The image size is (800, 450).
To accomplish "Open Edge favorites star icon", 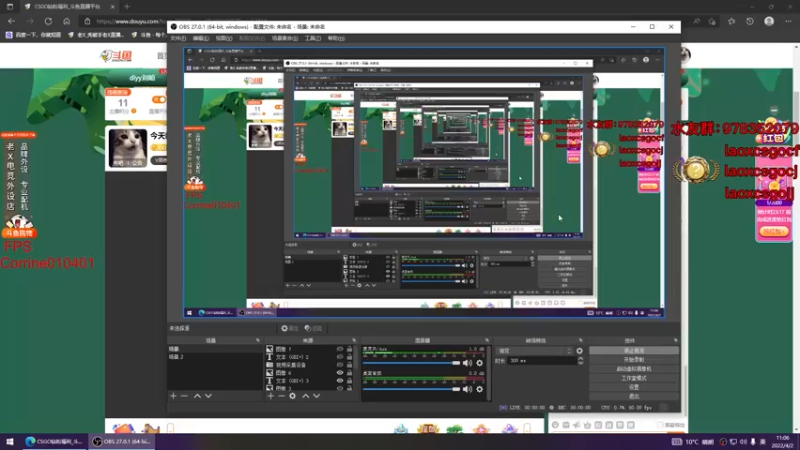I will [732, 21].
